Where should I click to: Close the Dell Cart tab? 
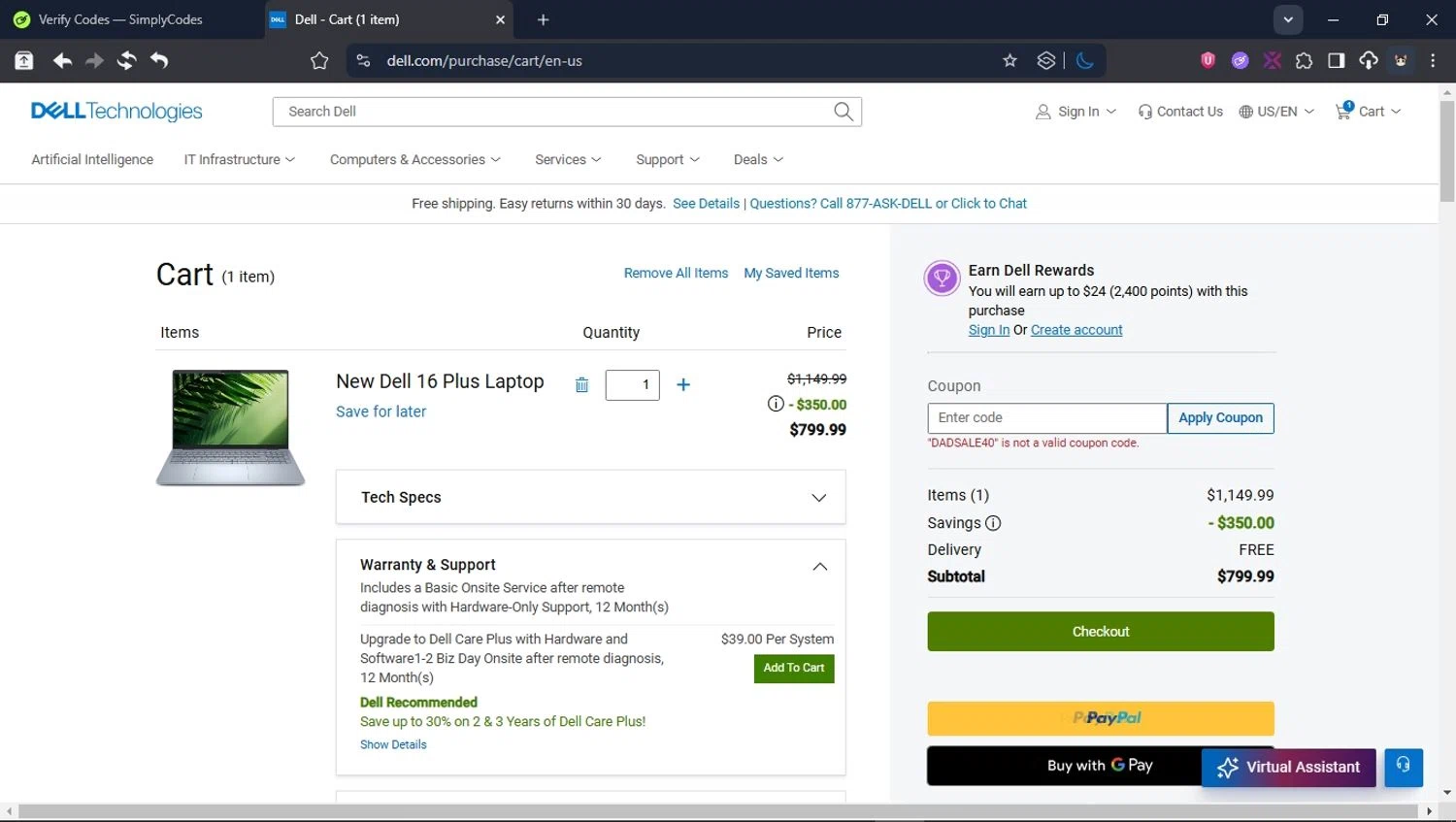pyautogui.click(x=500, y=19)
